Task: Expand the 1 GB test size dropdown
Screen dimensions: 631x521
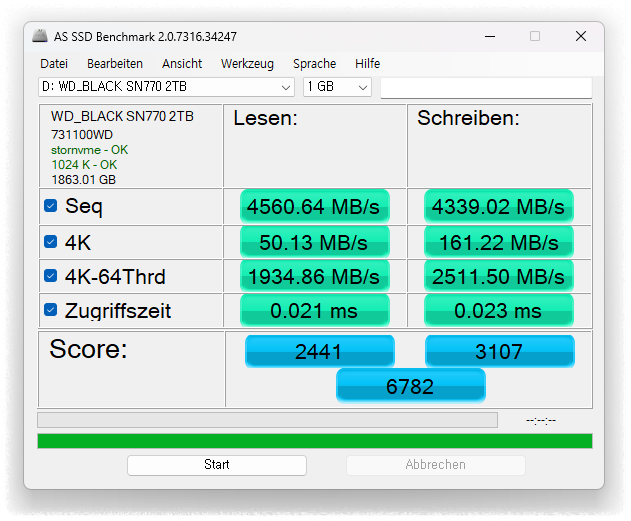Action: pos(337,87)
